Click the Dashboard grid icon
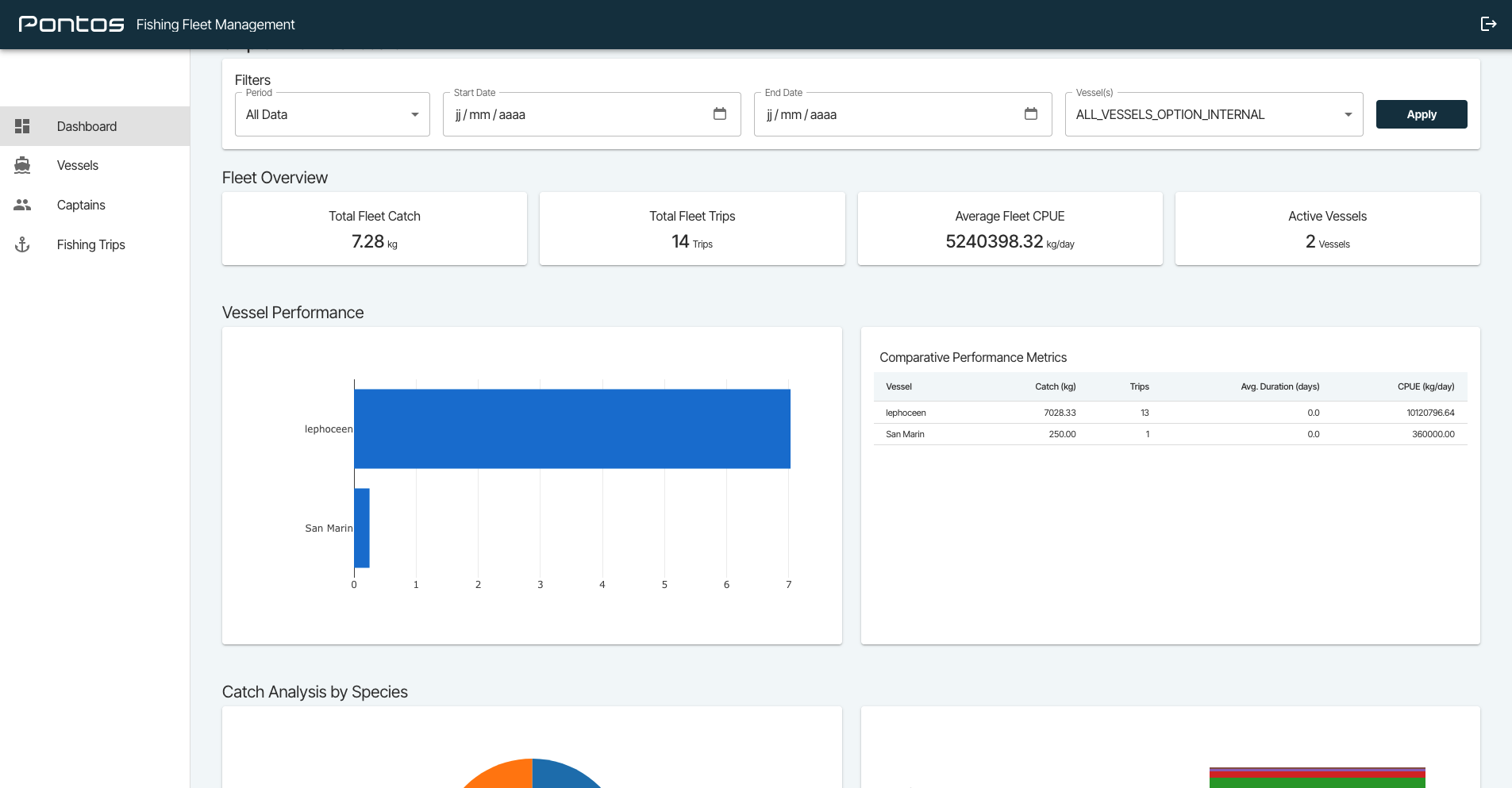1512x788 pixels. tap(22, 126)
